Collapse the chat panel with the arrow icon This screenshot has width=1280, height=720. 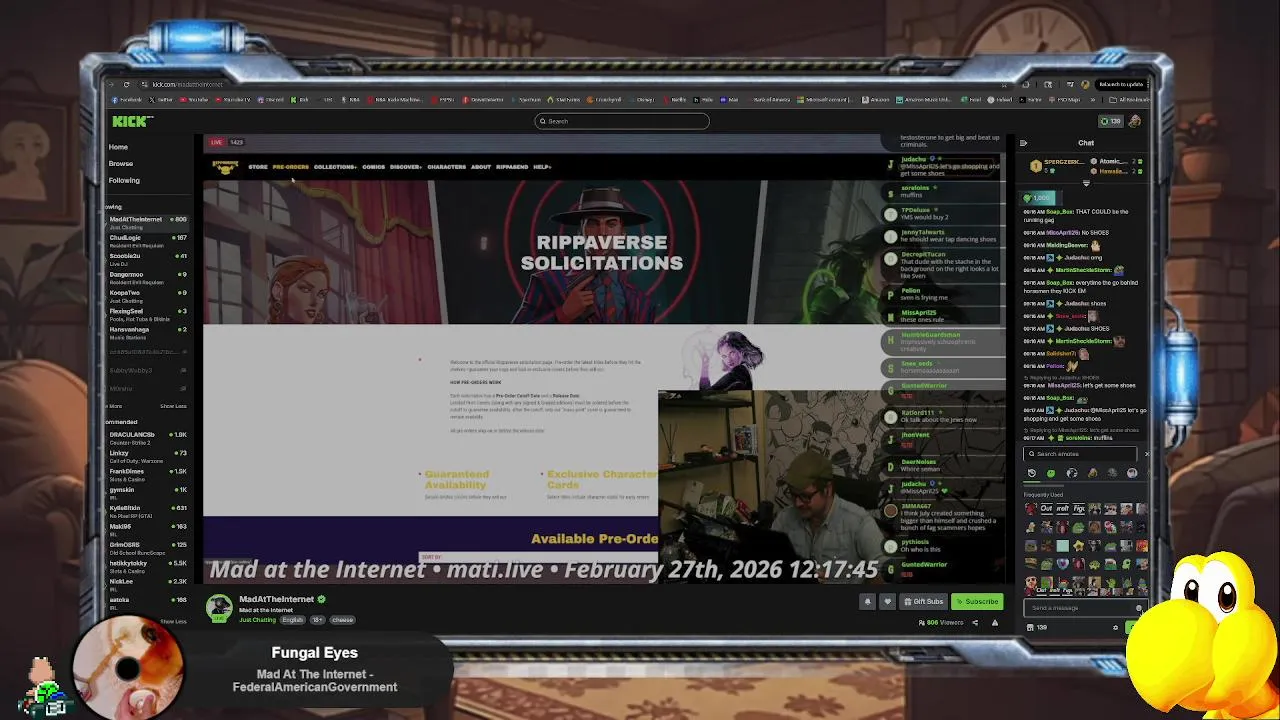[x=1023, y=143]
